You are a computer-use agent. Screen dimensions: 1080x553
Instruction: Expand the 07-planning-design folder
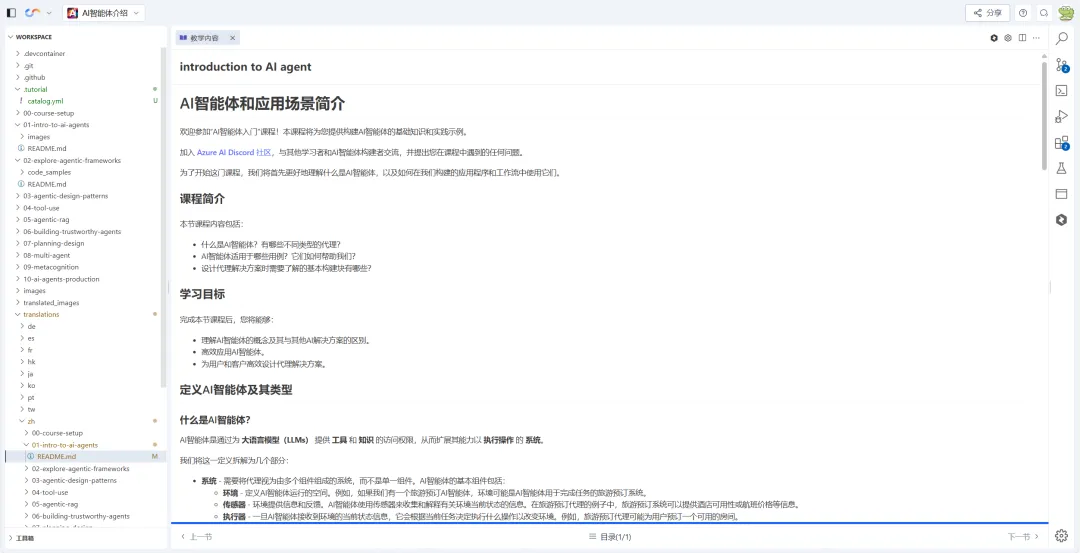pyautogui.click(x=54, y=243)
